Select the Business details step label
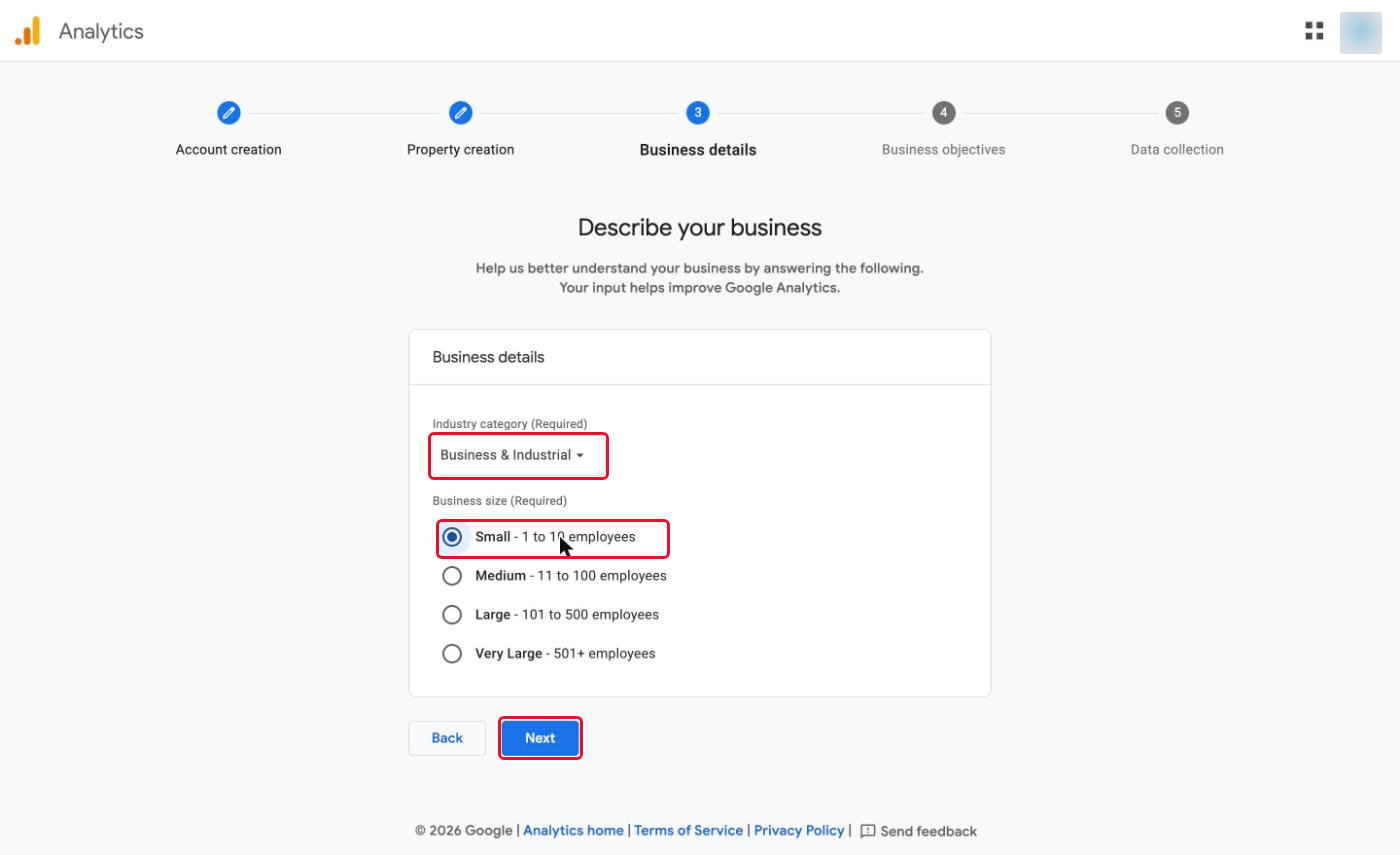 (698, 150)
